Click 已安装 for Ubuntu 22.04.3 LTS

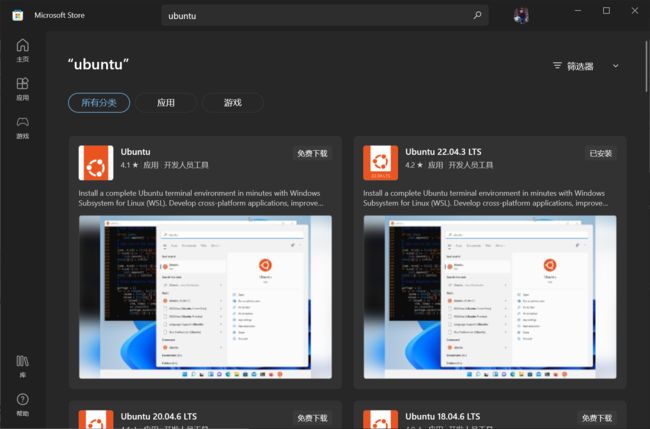(601, 153)
